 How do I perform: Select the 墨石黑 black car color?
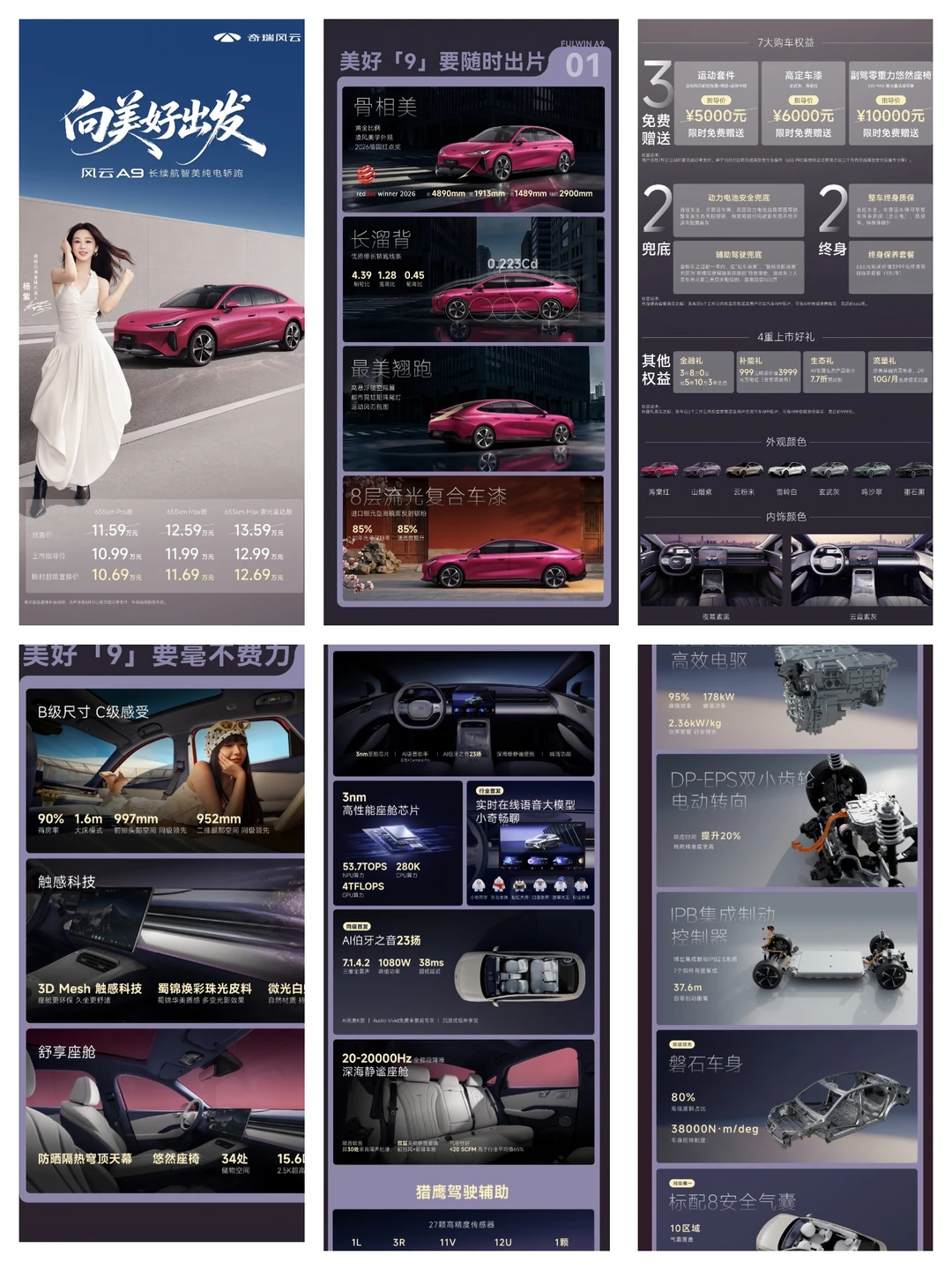coord(914,469)
